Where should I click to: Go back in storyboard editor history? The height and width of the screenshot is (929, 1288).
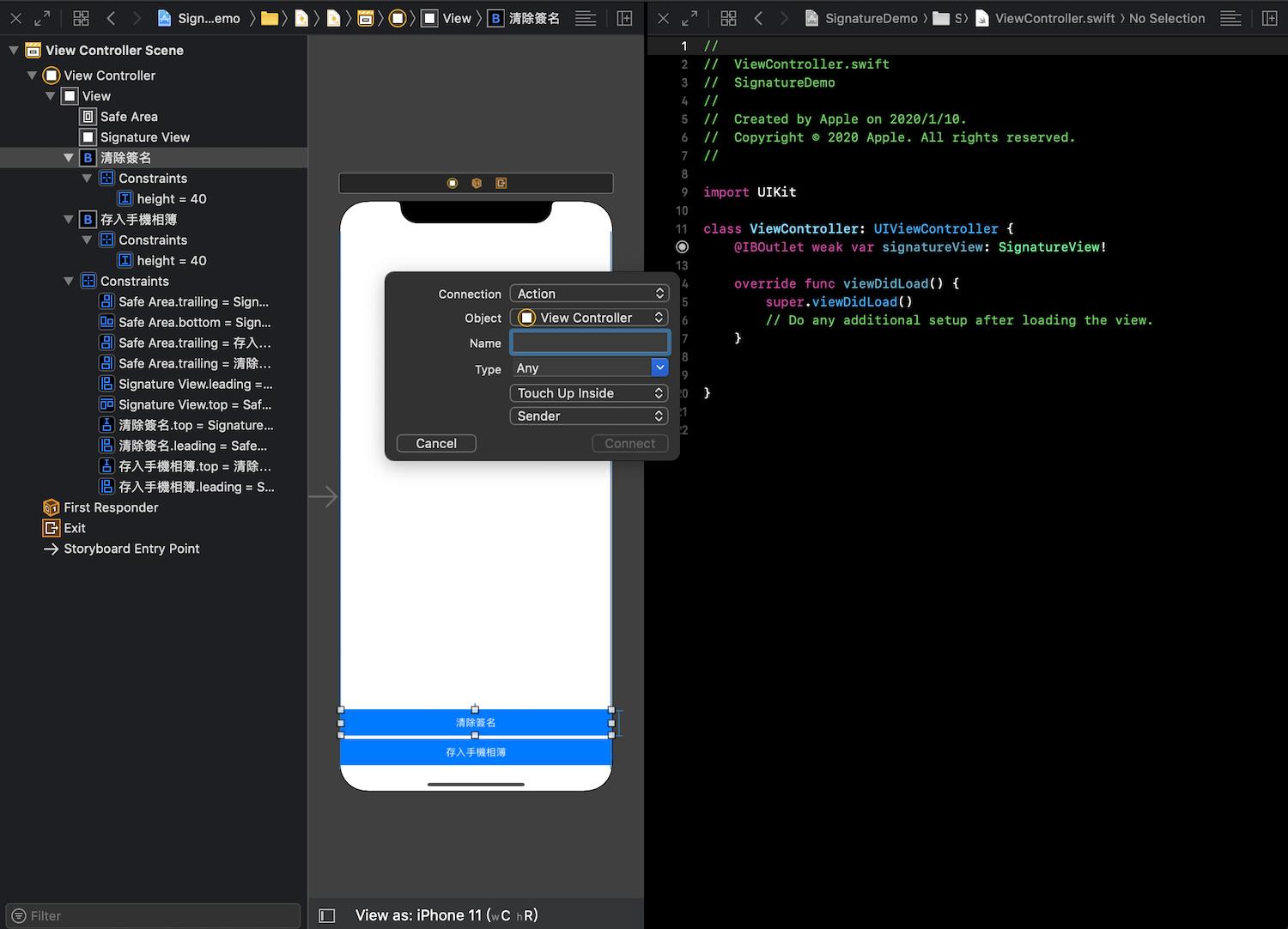click(111, 18)
